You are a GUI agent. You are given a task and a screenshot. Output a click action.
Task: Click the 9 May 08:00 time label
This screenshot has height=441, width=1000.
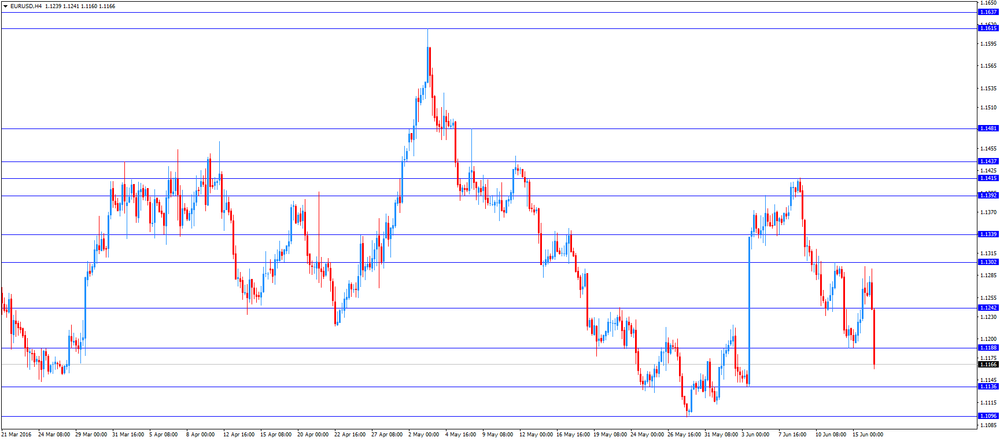tap(498, 434)
